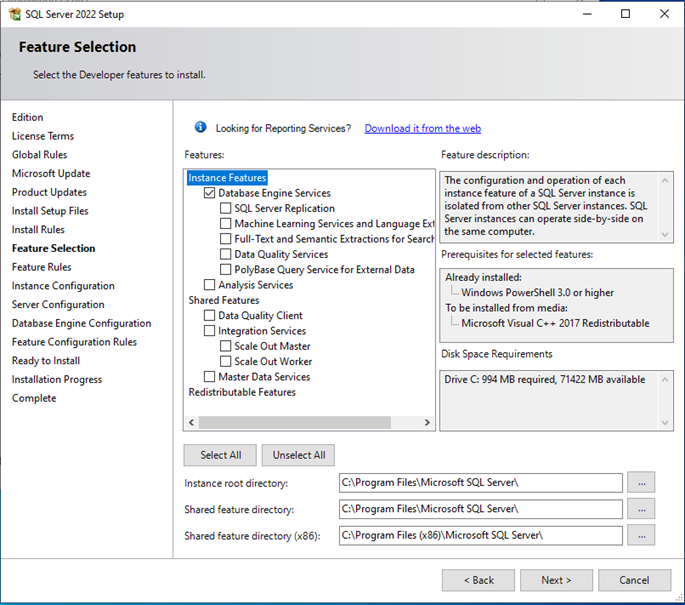Click disk space box scroll down arrow

665,422
